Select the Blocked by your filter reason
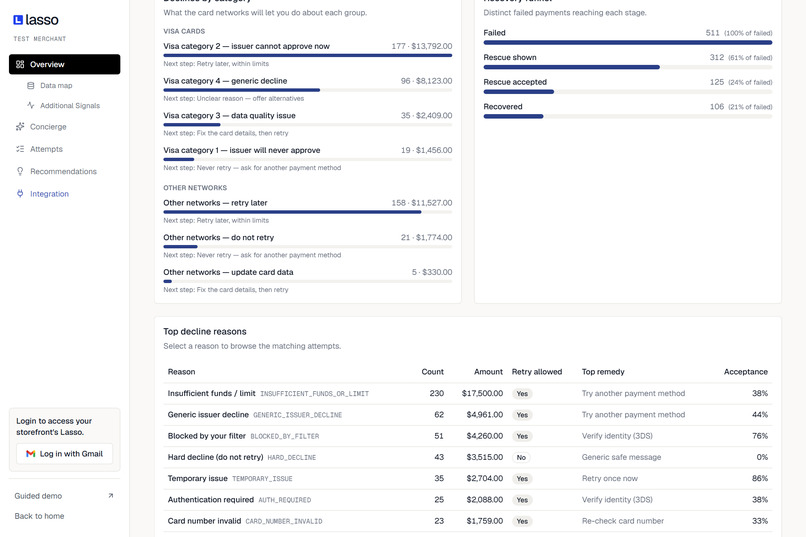The height and width of the screenshot is (537, 806). [468, 436]
